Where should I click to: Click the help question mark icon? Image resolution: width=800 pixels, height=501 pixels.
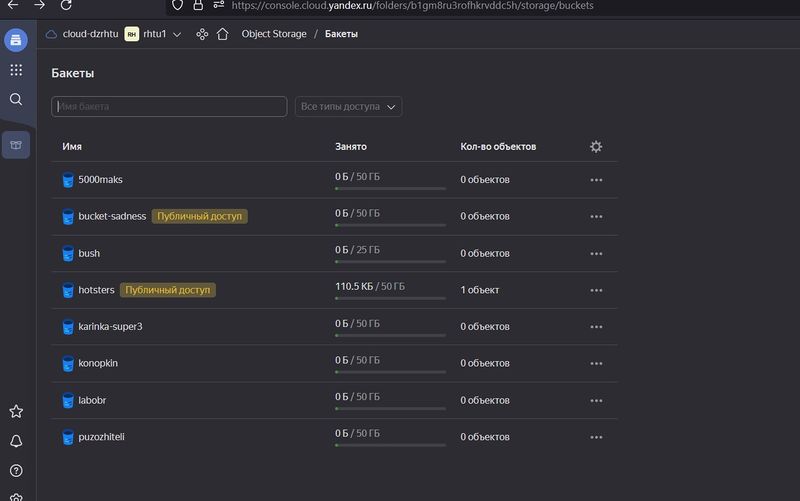point(16,471)
